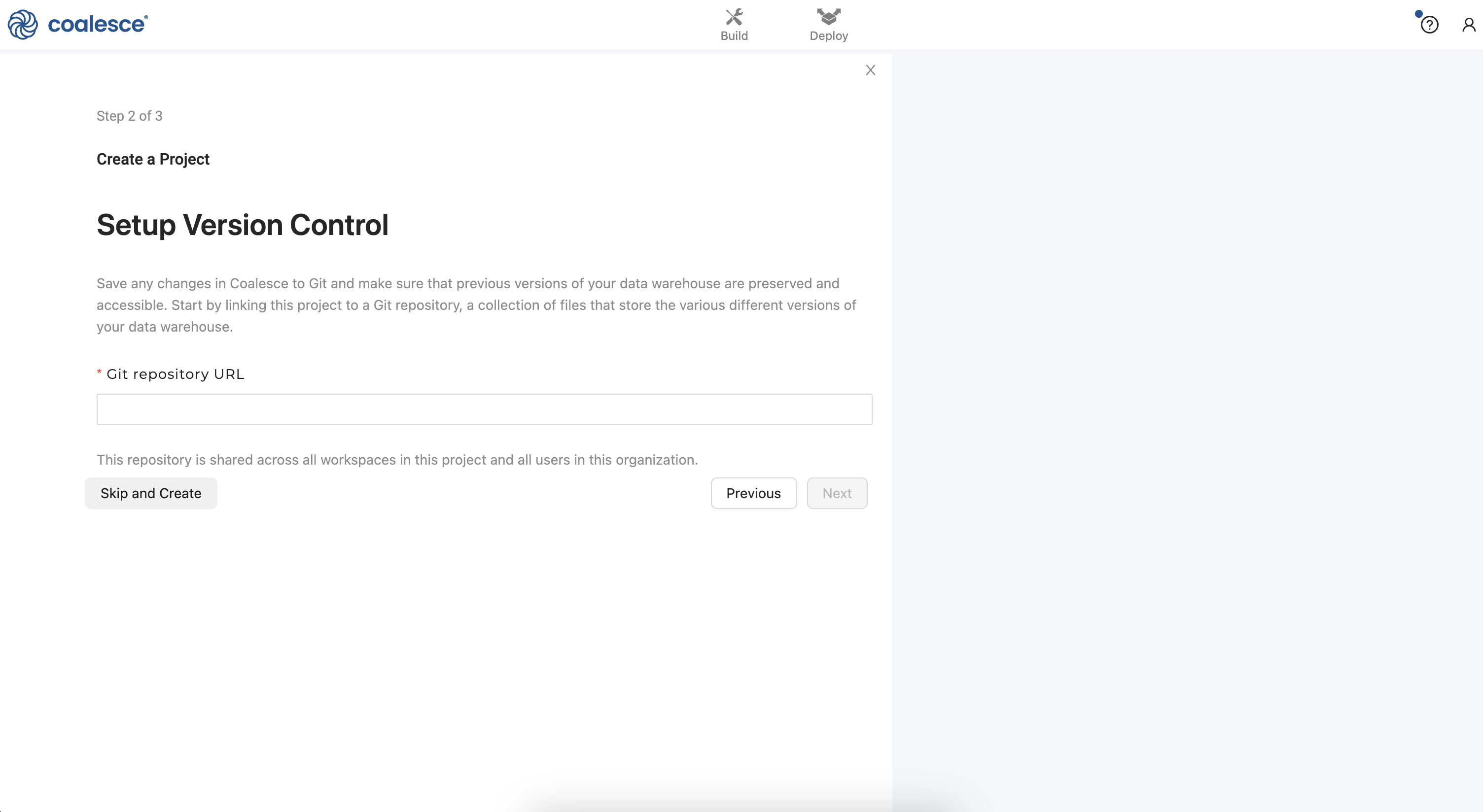Viewport: 1483px width, 812px height.
Task: Click the Build wrench icon
Action: click(734, 17)
